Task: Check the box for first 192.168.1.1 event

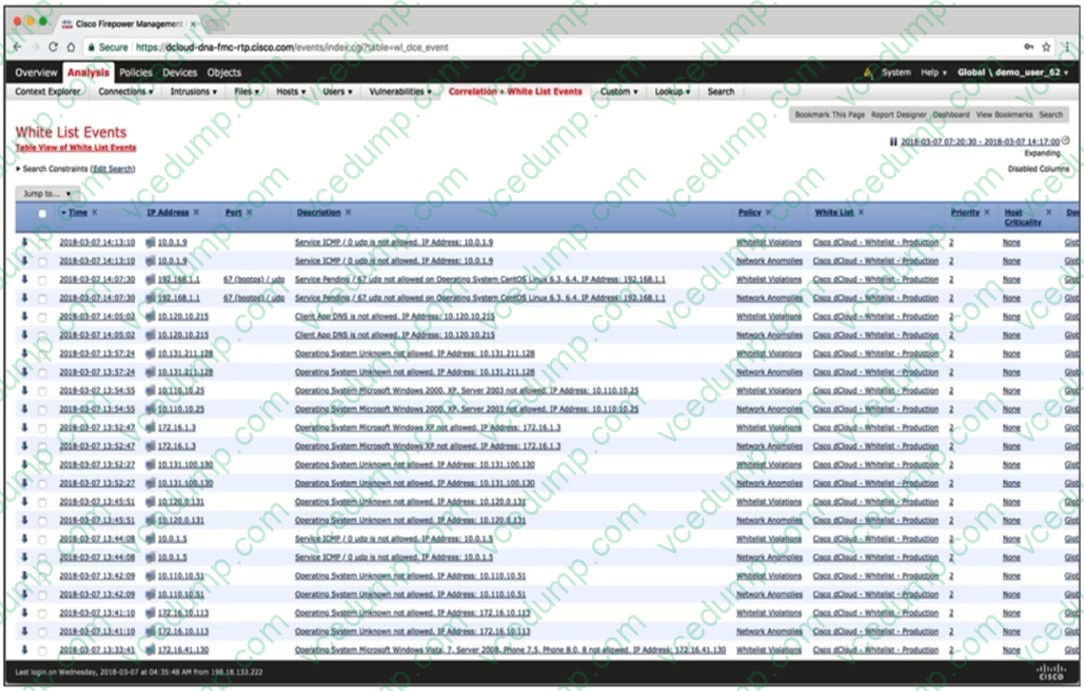Action: coord(41,280)
